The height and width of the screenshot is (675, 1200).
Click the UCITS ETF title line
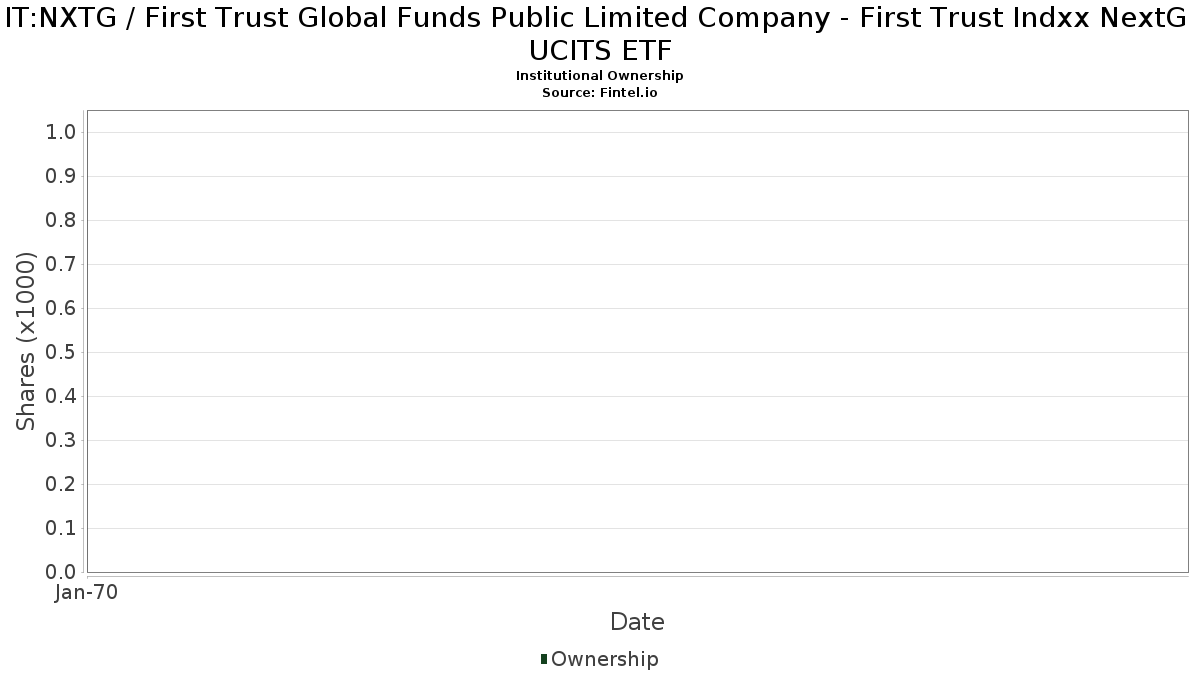tap(600, 51)
